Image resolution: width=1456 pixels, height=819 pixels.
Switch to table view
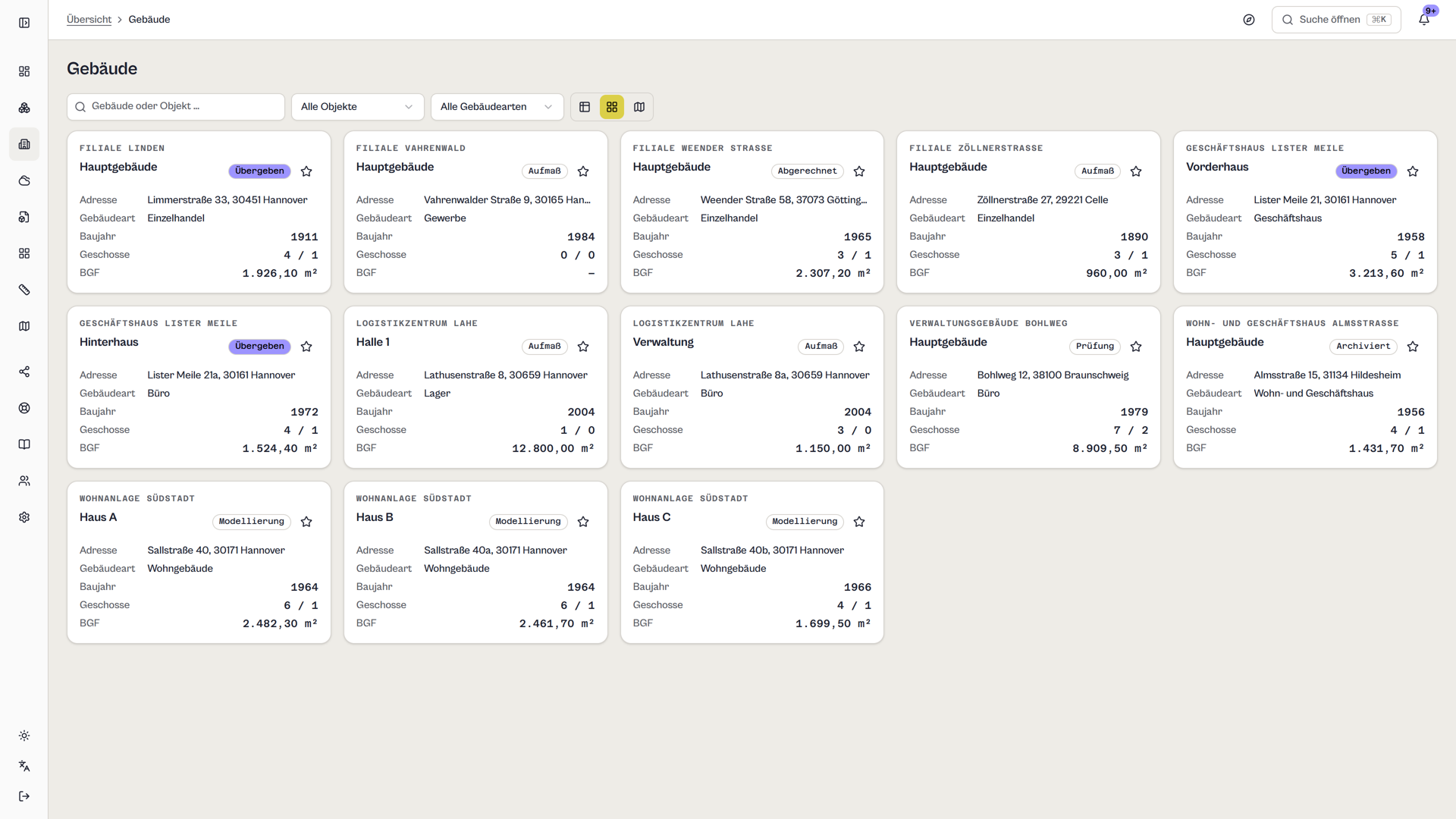pos(585,107)
